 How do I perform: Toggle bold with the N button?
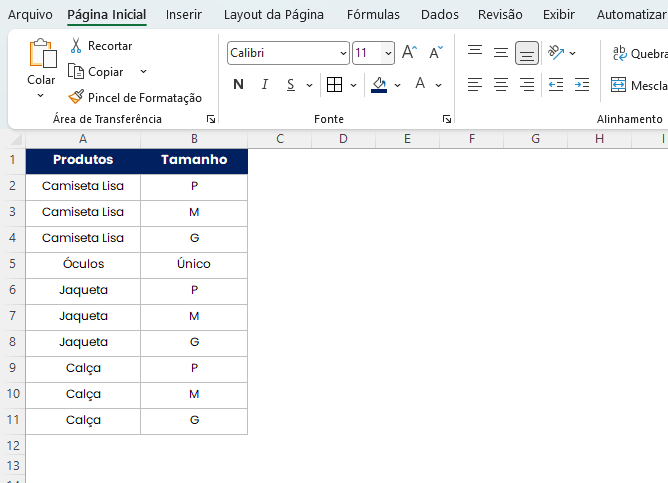[x=239, y=84]
